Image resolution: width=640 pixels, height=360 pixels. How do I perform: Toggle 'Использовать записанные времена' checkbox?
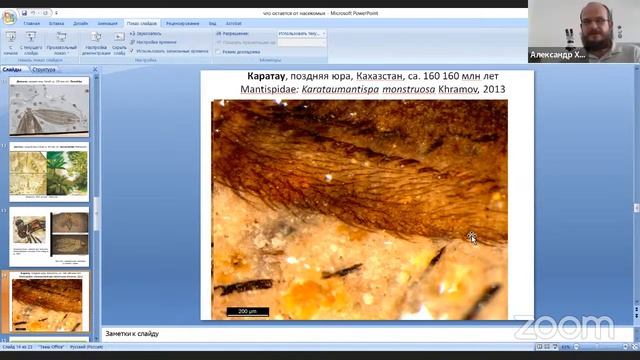(x=132, y=51)
